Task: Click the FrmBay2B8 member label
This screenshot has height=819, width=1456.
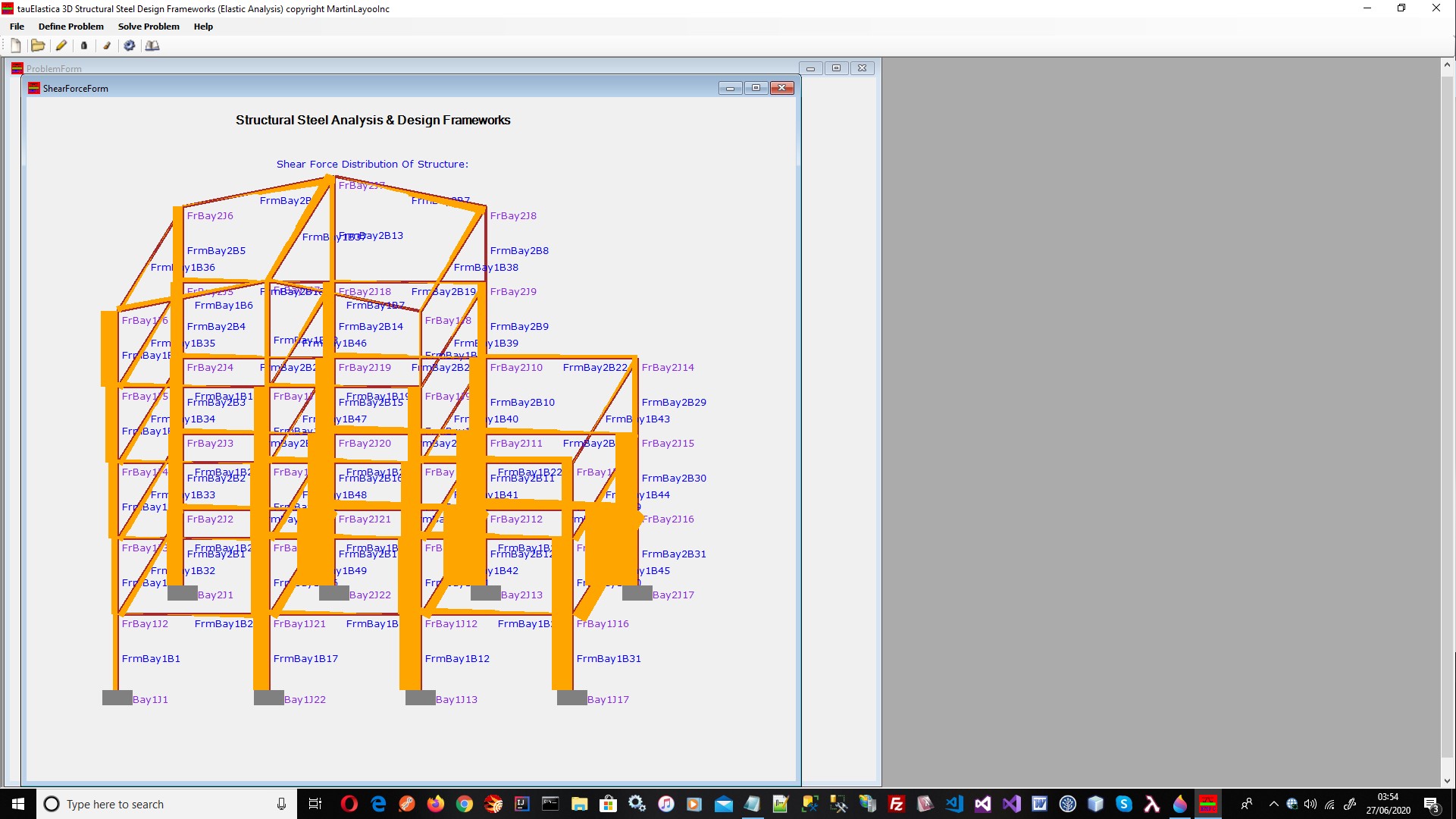Action: click(x=519, y=250)
